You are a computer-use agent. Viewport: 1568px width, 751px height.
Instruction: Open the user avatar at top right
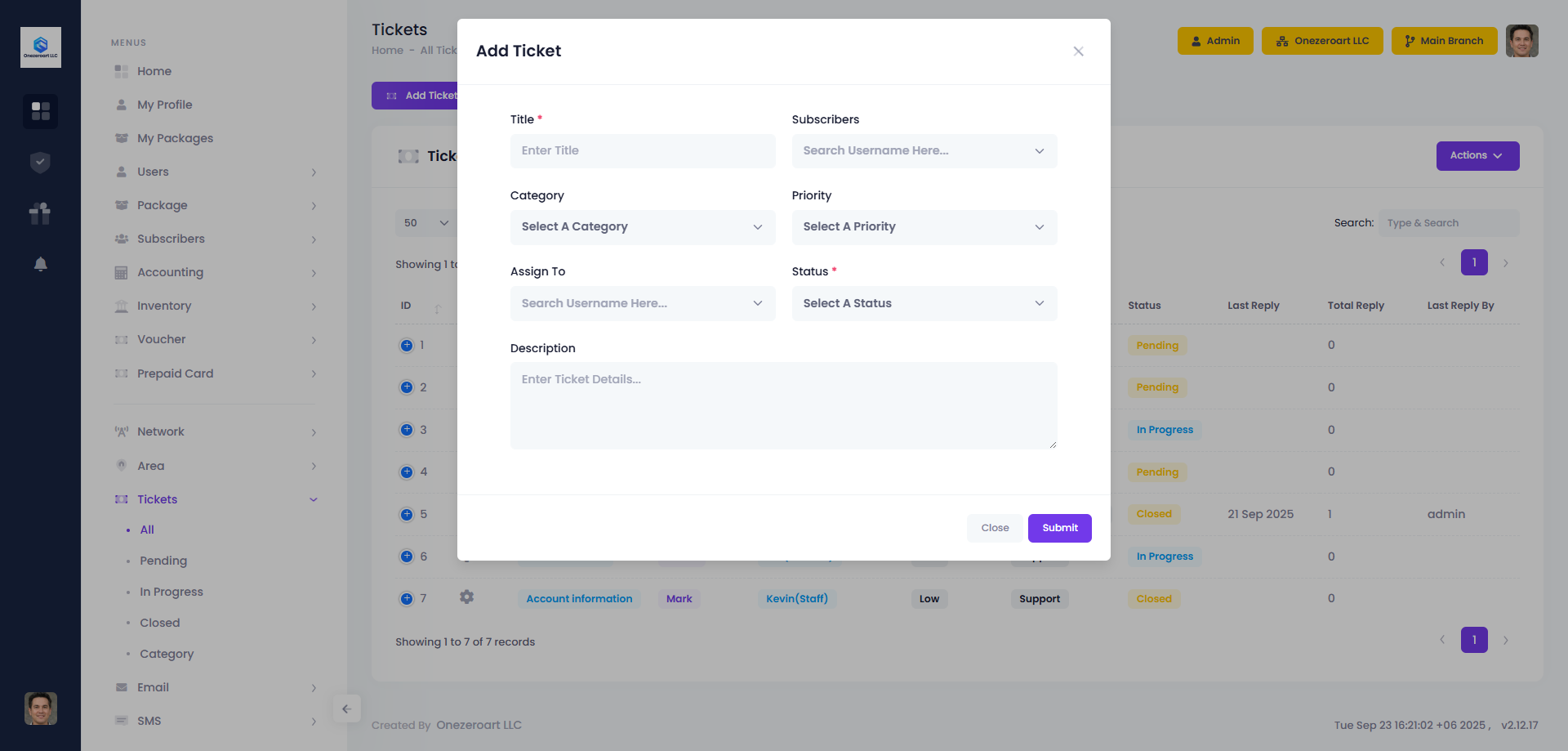(1521, 41)
